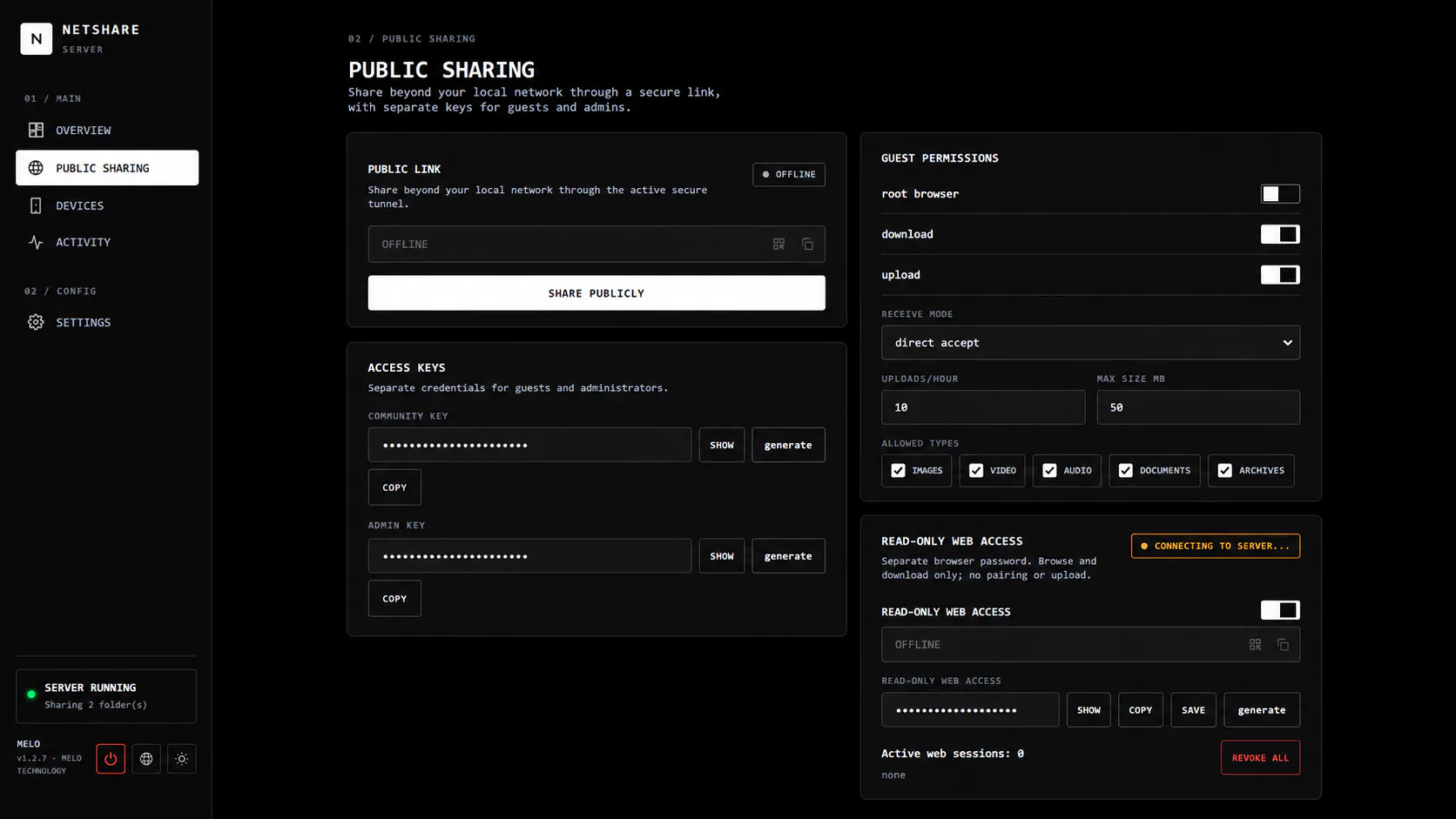The image size is (1456, 819).
Task: Copy the community key
Action: (394, 487)
